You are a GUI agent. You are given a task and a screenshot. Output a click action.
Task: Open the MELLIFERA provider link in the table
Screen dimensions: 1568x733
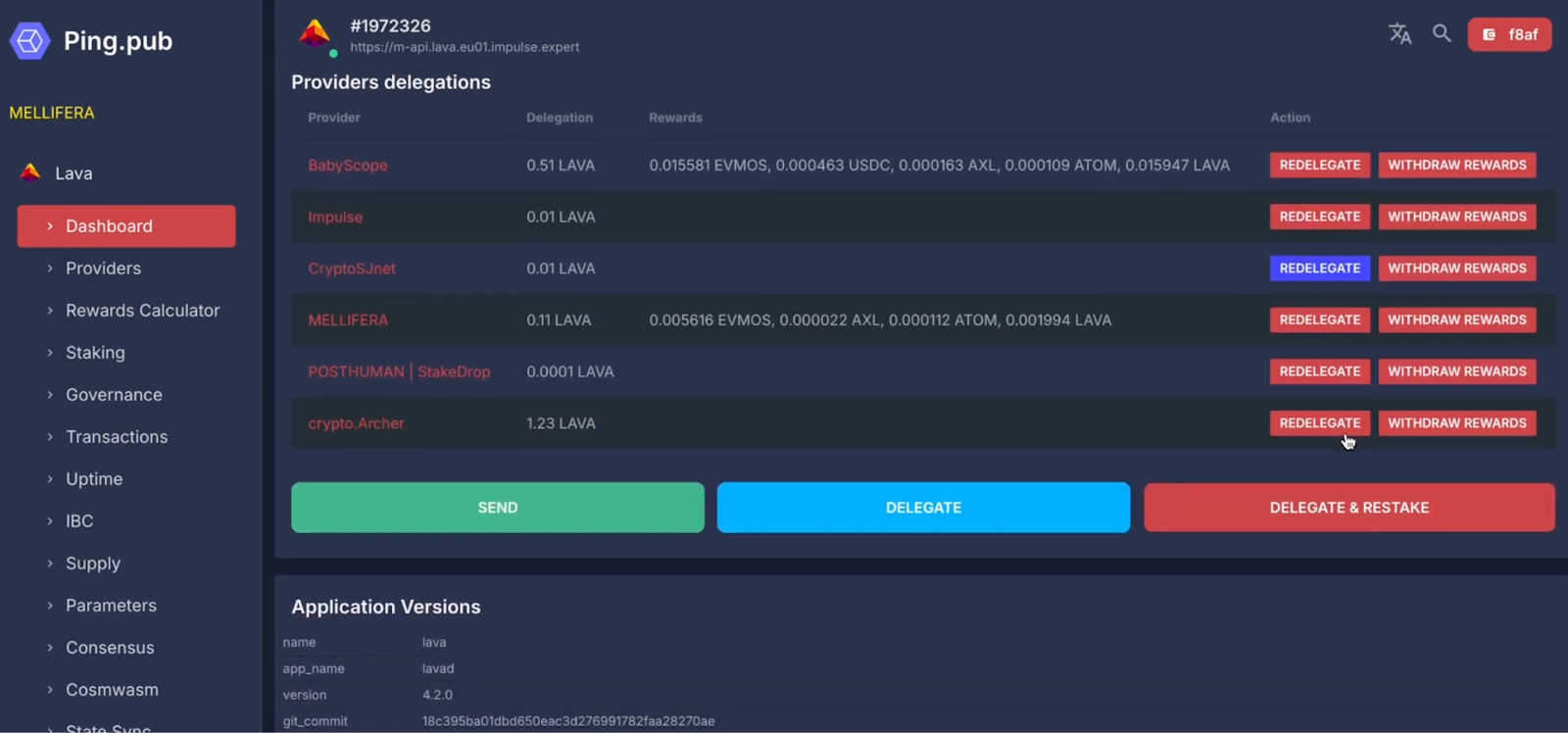pyautogui.click(x=348, y=320)
